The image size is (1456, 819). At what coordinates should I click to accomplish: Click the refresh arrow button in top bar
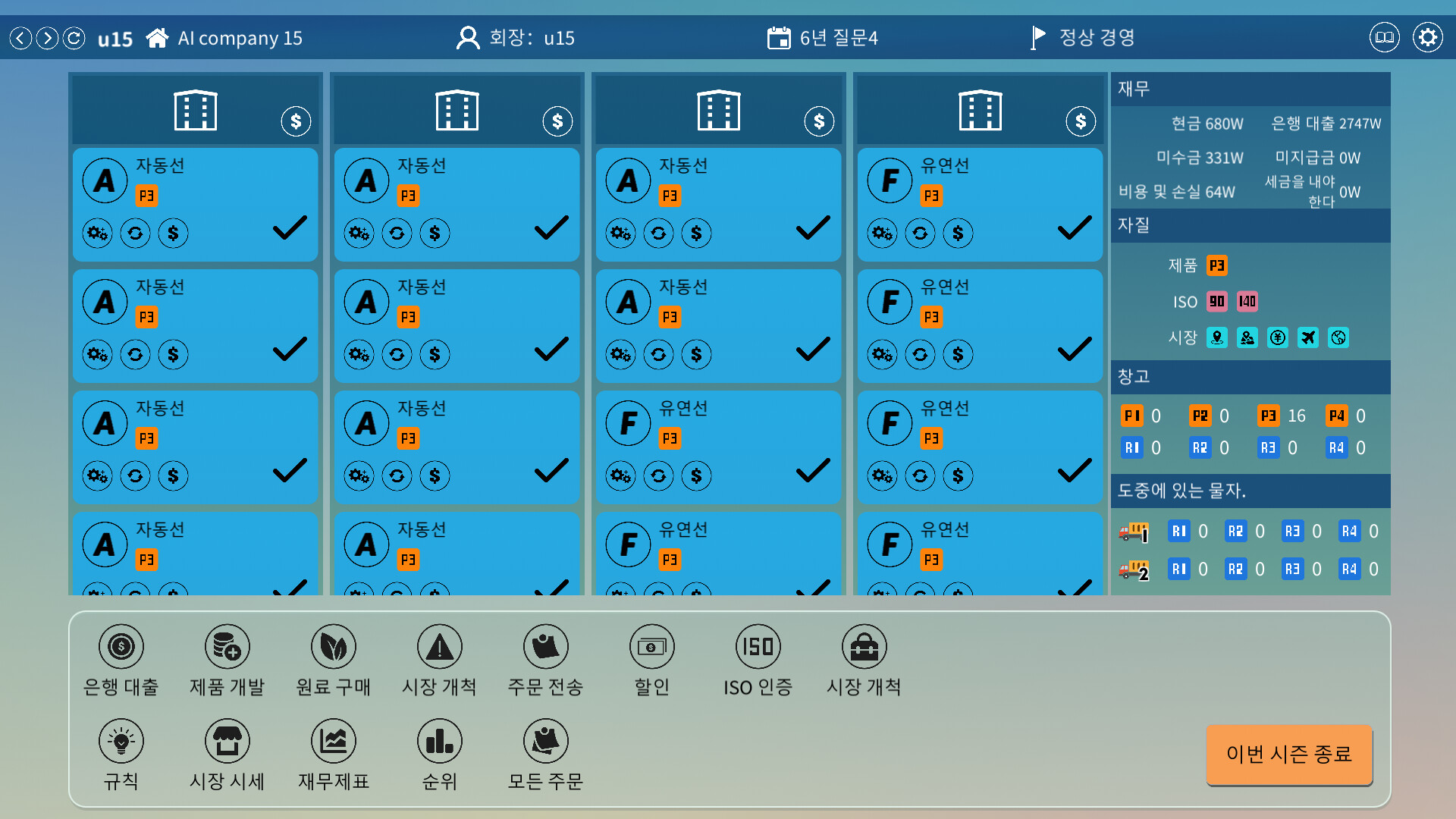point(74,38)
